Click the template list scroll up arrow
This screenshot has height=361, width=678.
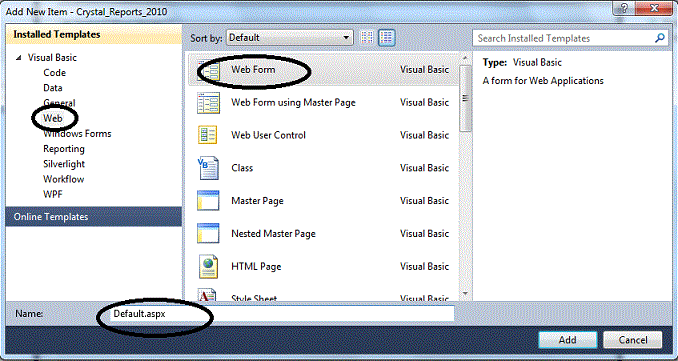pyautogui.click(x=465, y=58)
